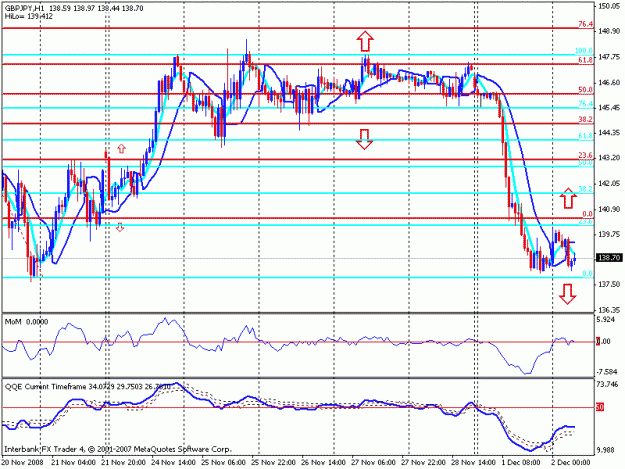Select the red 76.4 Fibonacci level label
The height and width of the screenshot is (469, 625).
coord(586,24)
